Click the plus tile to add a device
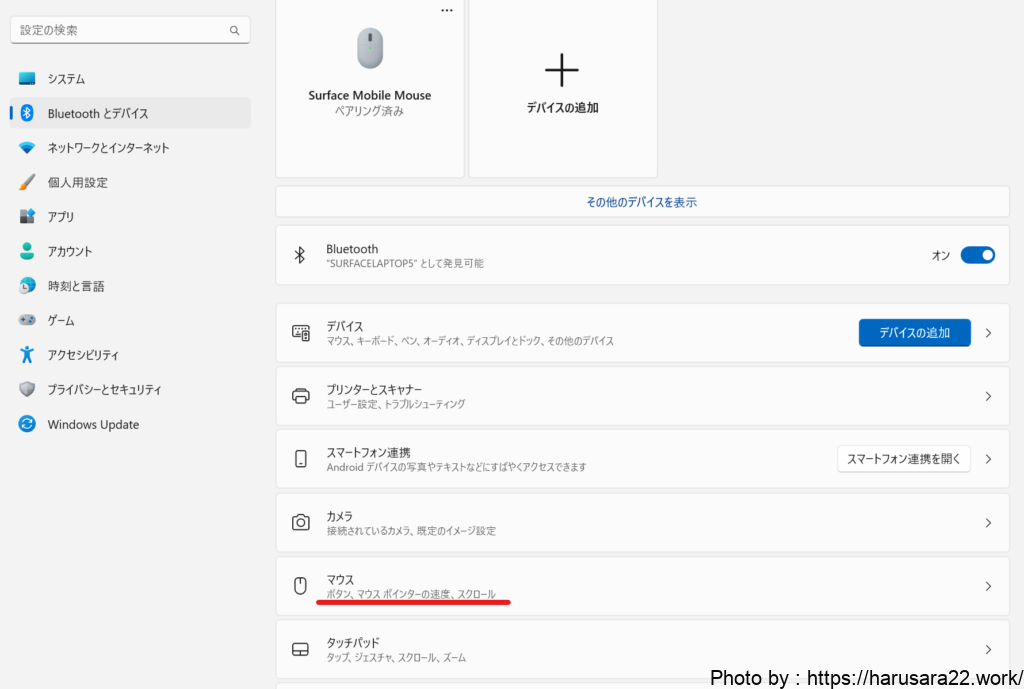The image size is (1024, 689). click(x=562, y=80)
